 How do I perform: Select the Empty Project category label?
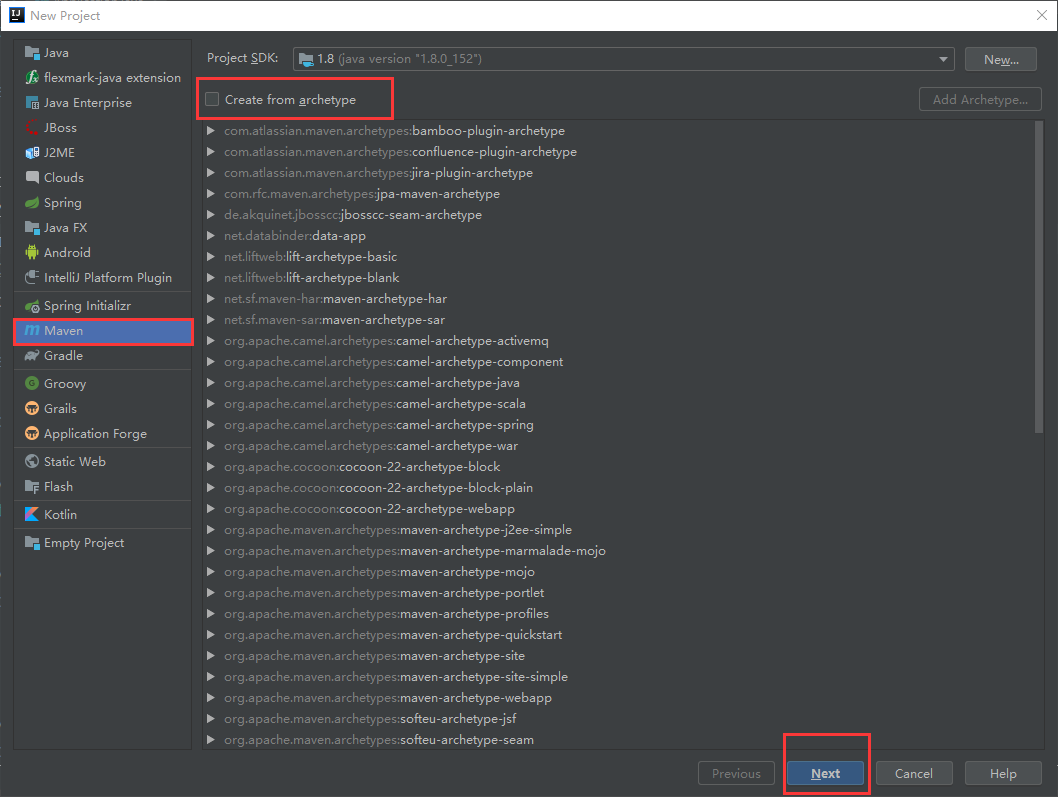pyautogui.click(x=84, y=543)
